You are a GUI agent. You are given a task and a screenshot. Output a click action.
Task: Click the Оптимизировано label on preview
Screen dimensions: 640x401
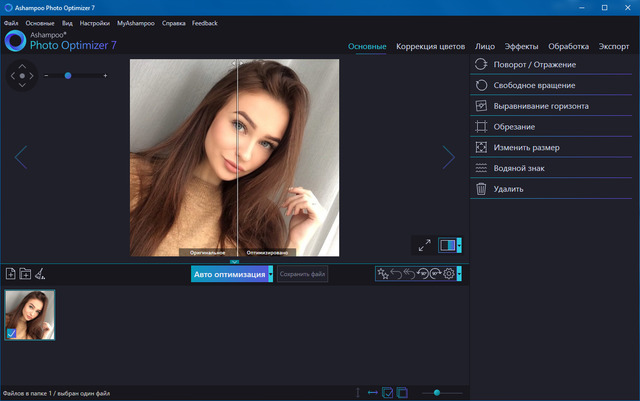pyautogui.click(x=267, y=253)
